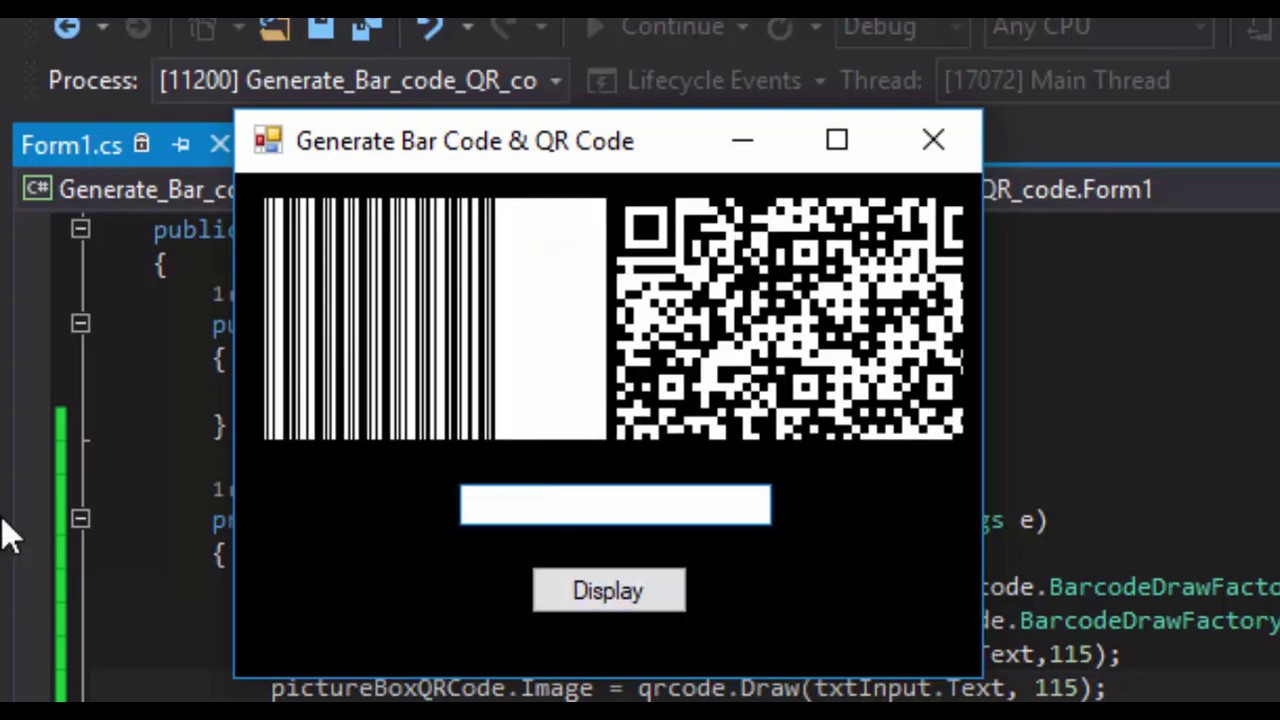Viewport: 1280px width, 720px height.
Task: Toggle the pin icon on Form1.cs tab
Action: coord(181,145)
